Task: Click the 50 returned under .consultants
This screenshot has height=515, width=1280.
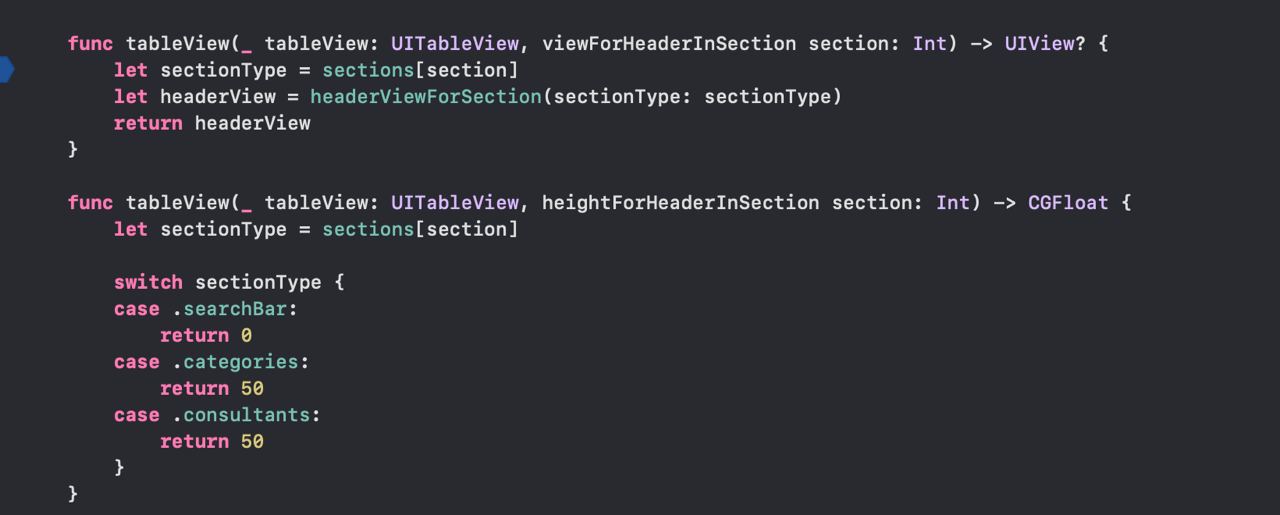Action: click(252, 441)
